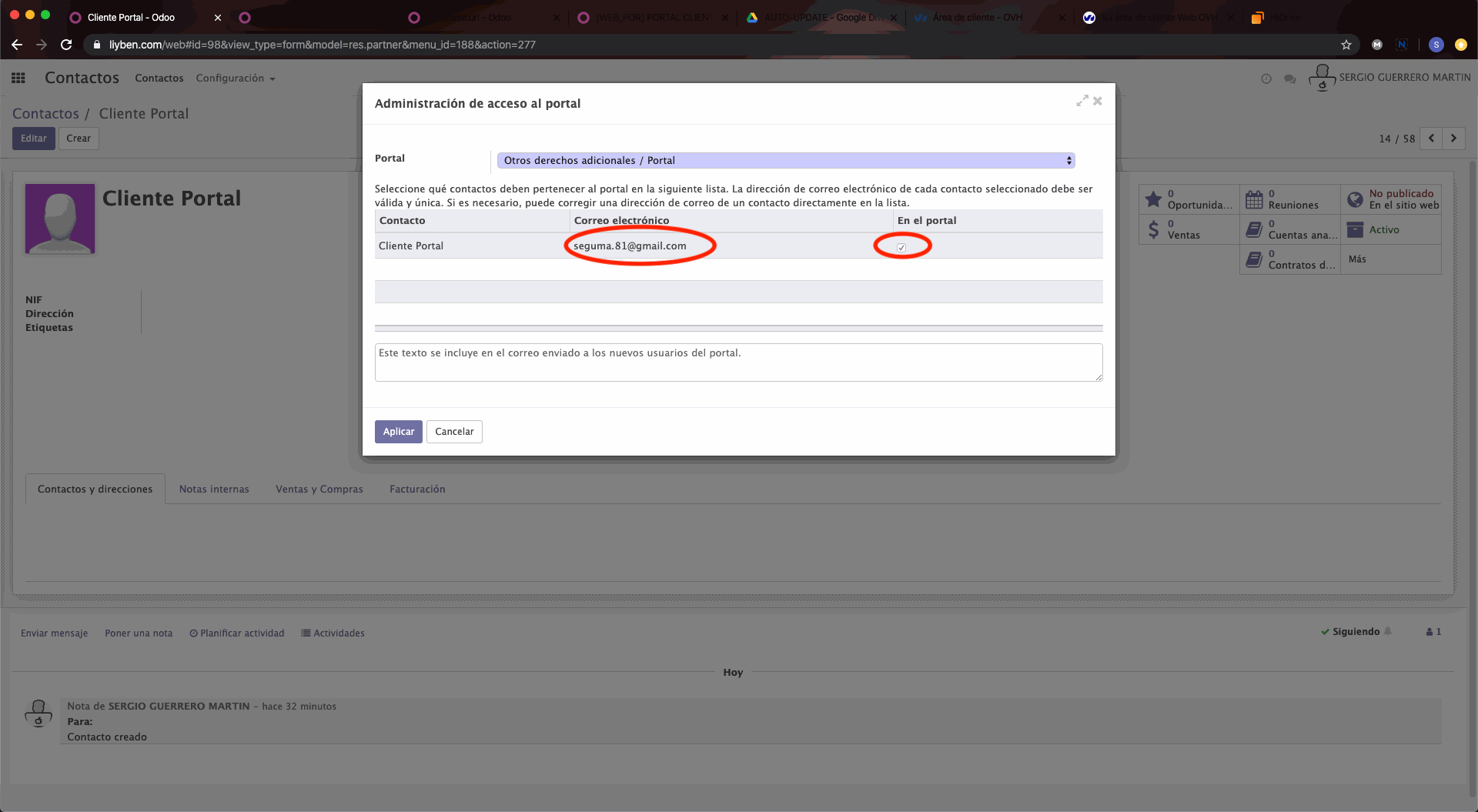The width and height of the screenshot is (1478, 812).
Task: Close the portal access dialog
Action: 1098,101
